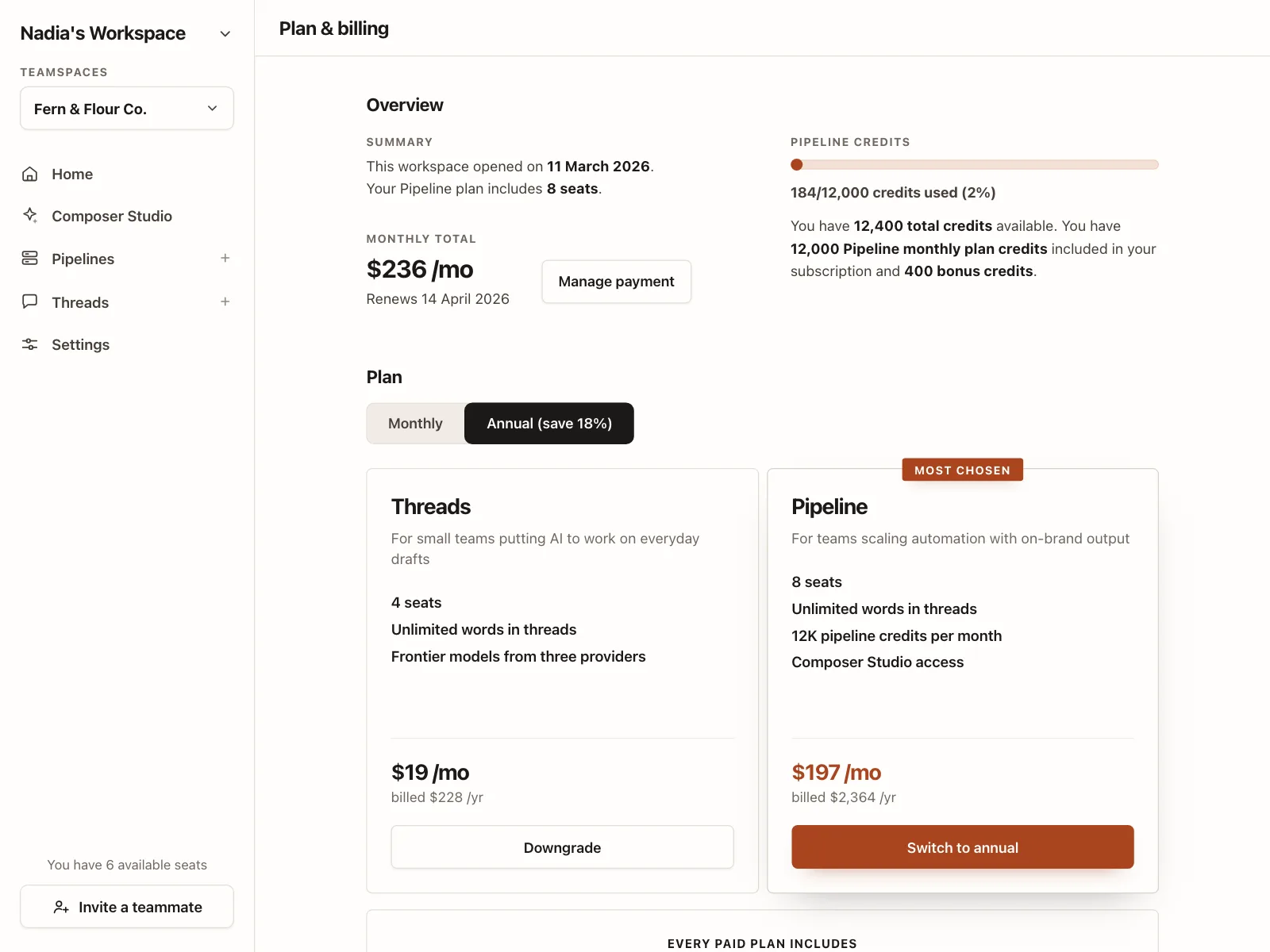Click Switch to annual button
Viewport: 1270px width, 952px height.
point(962,847)
